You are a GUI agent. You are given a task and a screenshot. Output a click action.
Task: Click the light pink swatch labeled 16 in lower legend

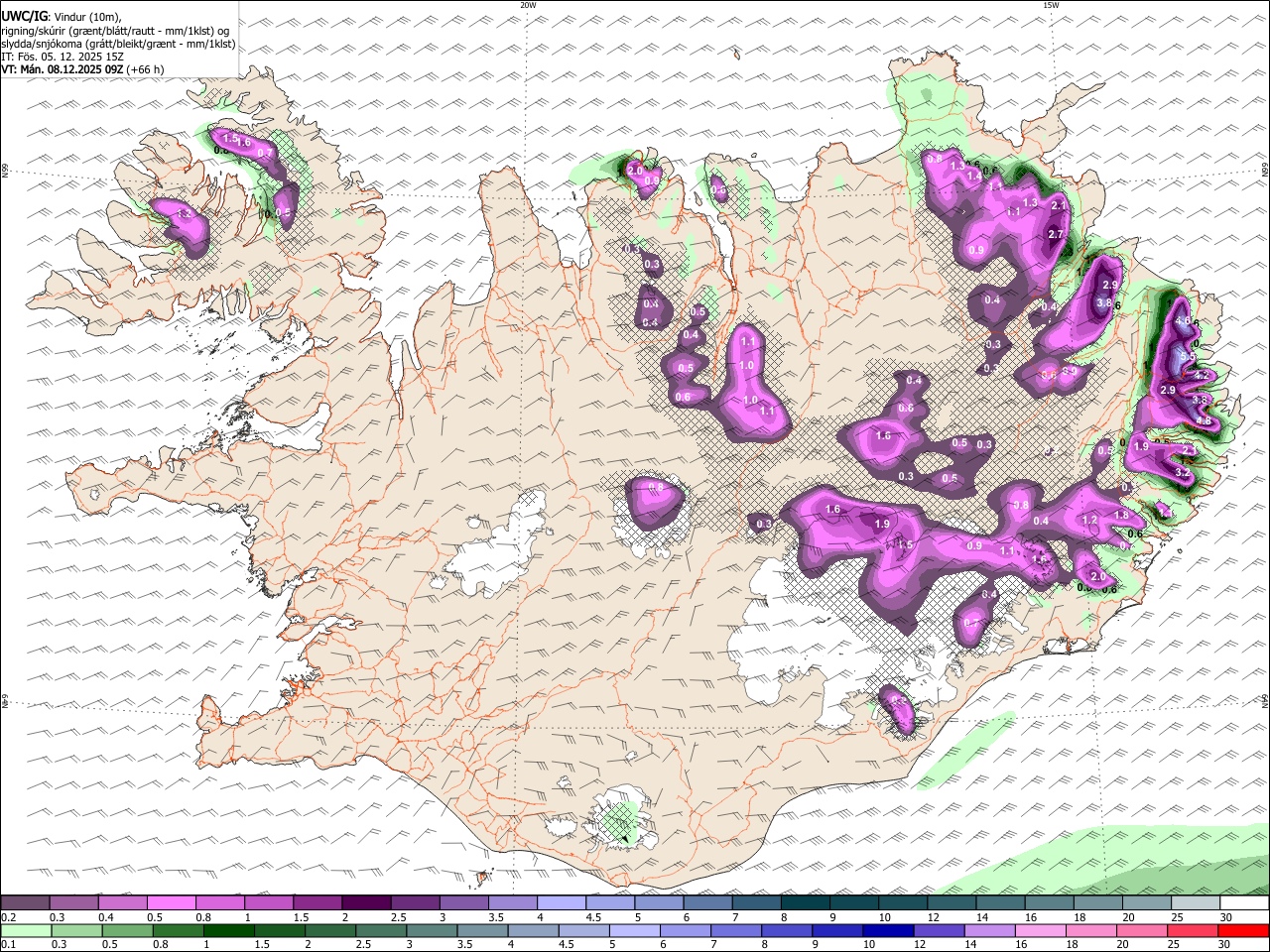tap(1040, 931)
